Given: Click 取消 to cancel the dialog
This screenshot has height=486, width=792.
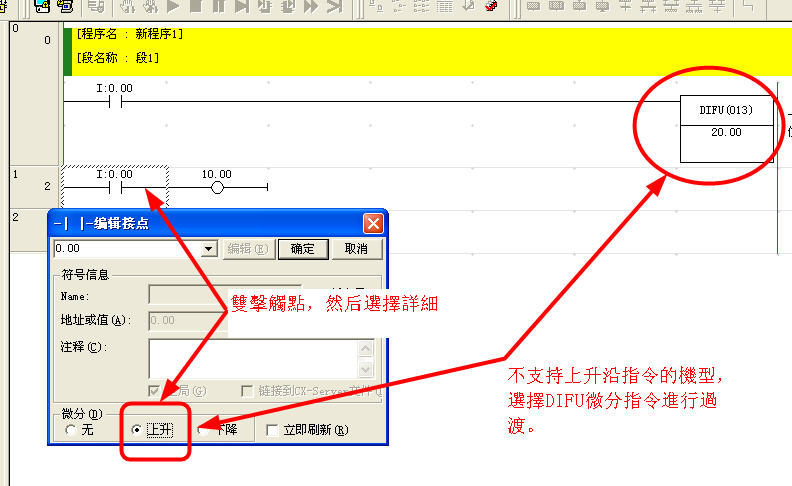Looking at the screenshot, I should (x=356, y=249).
